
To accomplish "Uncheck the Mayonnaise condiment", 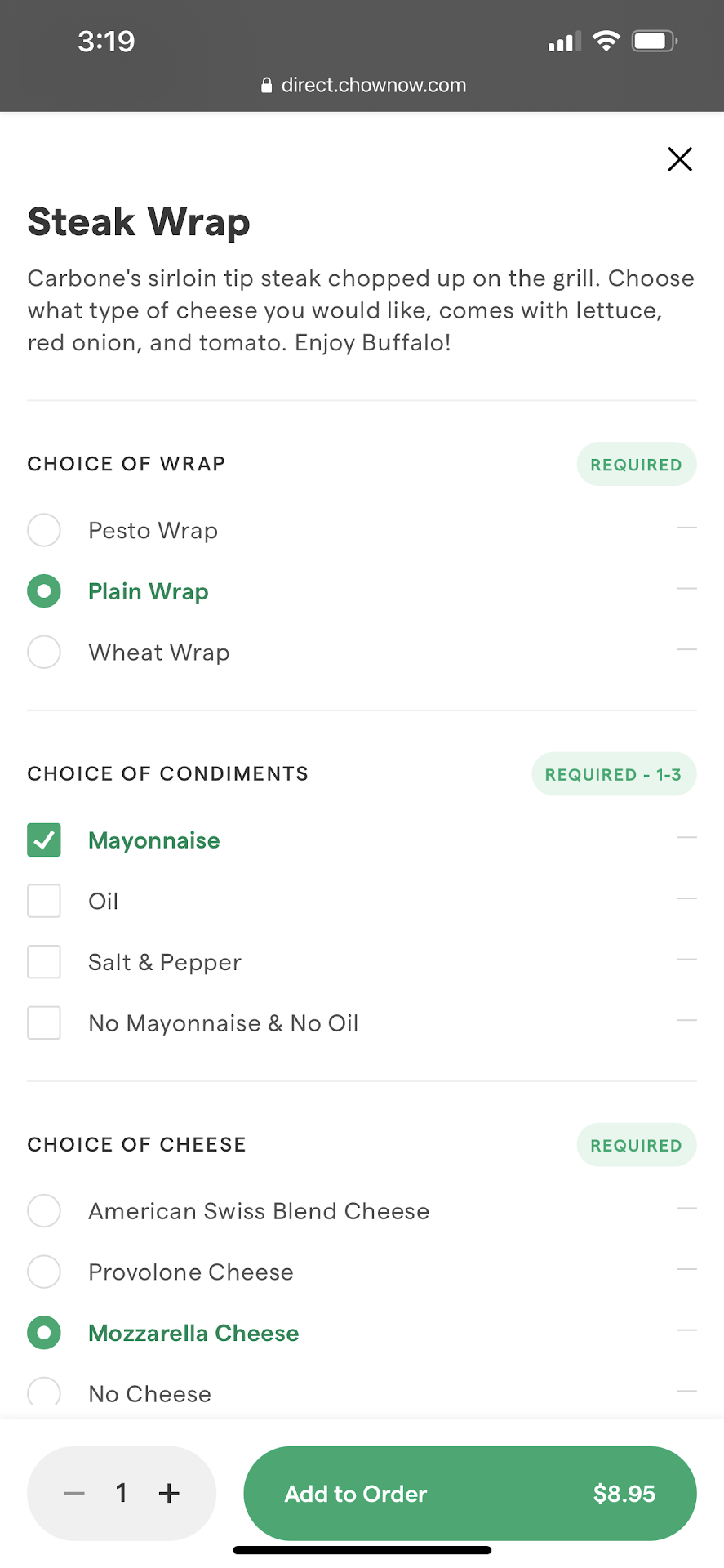I will tap(44, 840).
